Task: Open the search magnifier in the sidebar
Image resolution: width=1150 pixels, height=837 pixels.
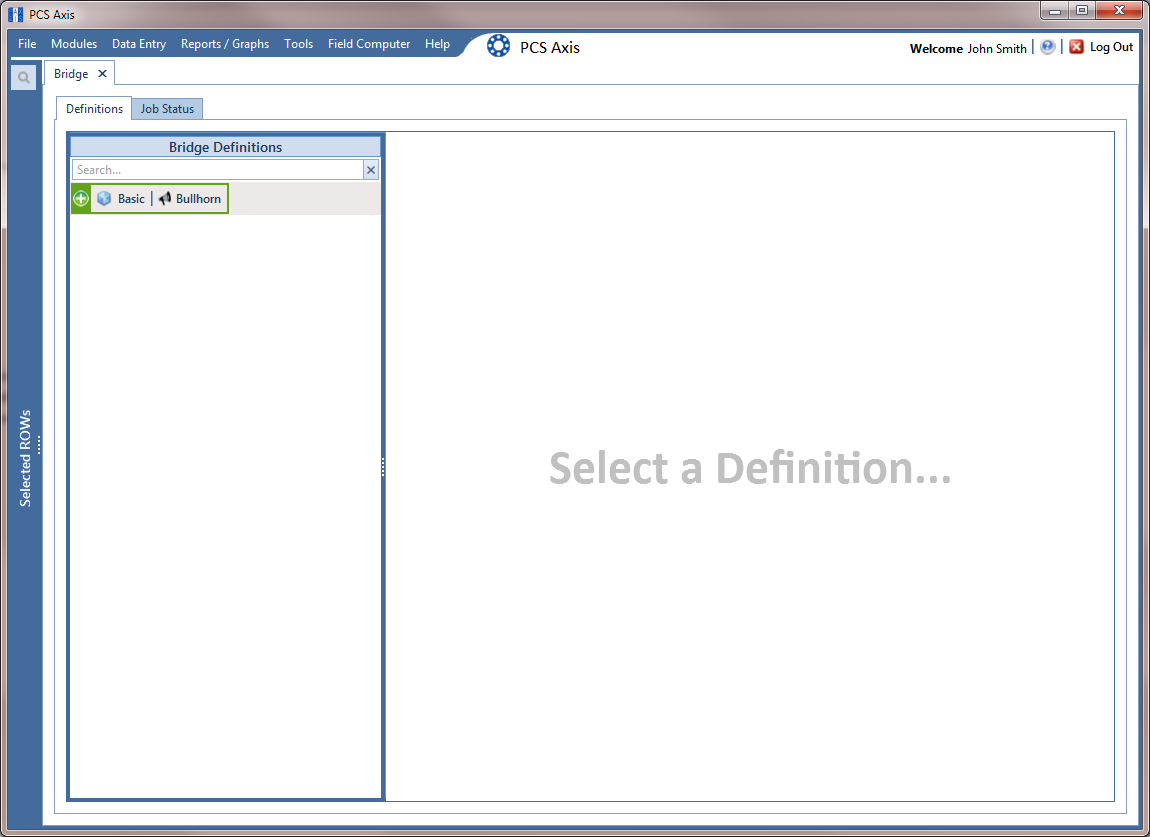Action: coord(23,77)
